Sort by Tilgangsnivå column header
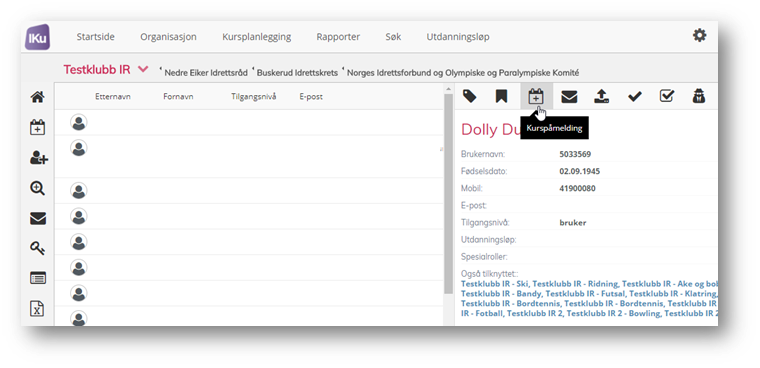Image resolution: width=760 pixels, height=368 pixels. (253, 96)
